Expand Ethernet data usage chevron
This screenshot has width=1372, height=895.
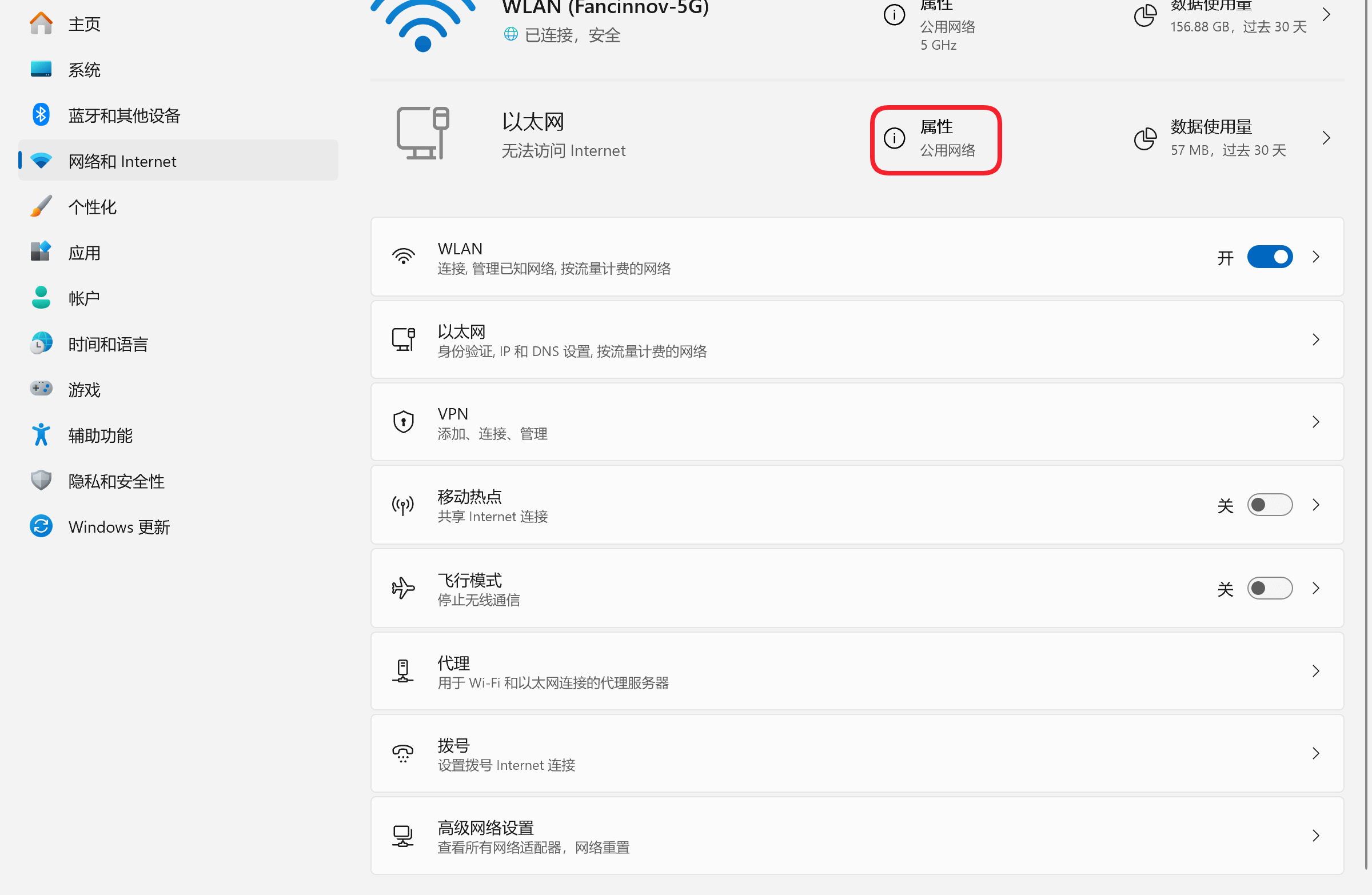[x=1326, y=138]
